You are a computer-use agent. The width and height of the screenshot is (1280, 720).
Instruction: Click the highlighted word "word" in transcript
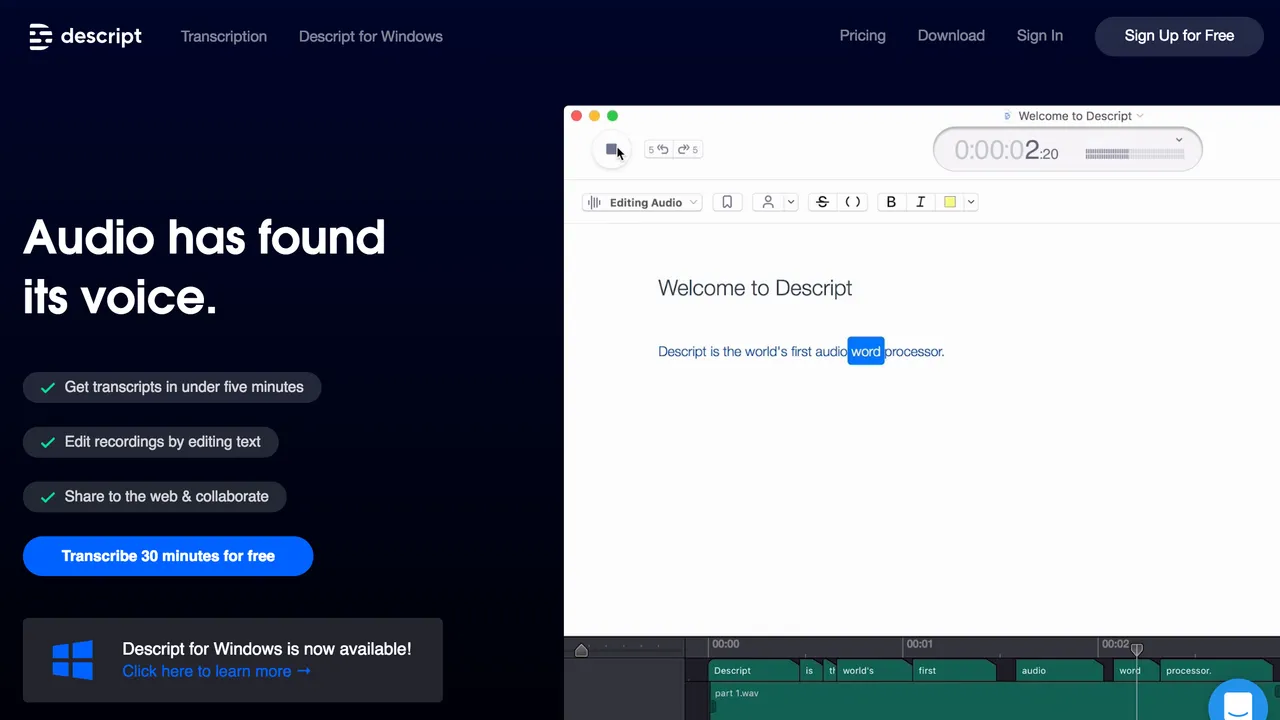[x=866, y=351]
